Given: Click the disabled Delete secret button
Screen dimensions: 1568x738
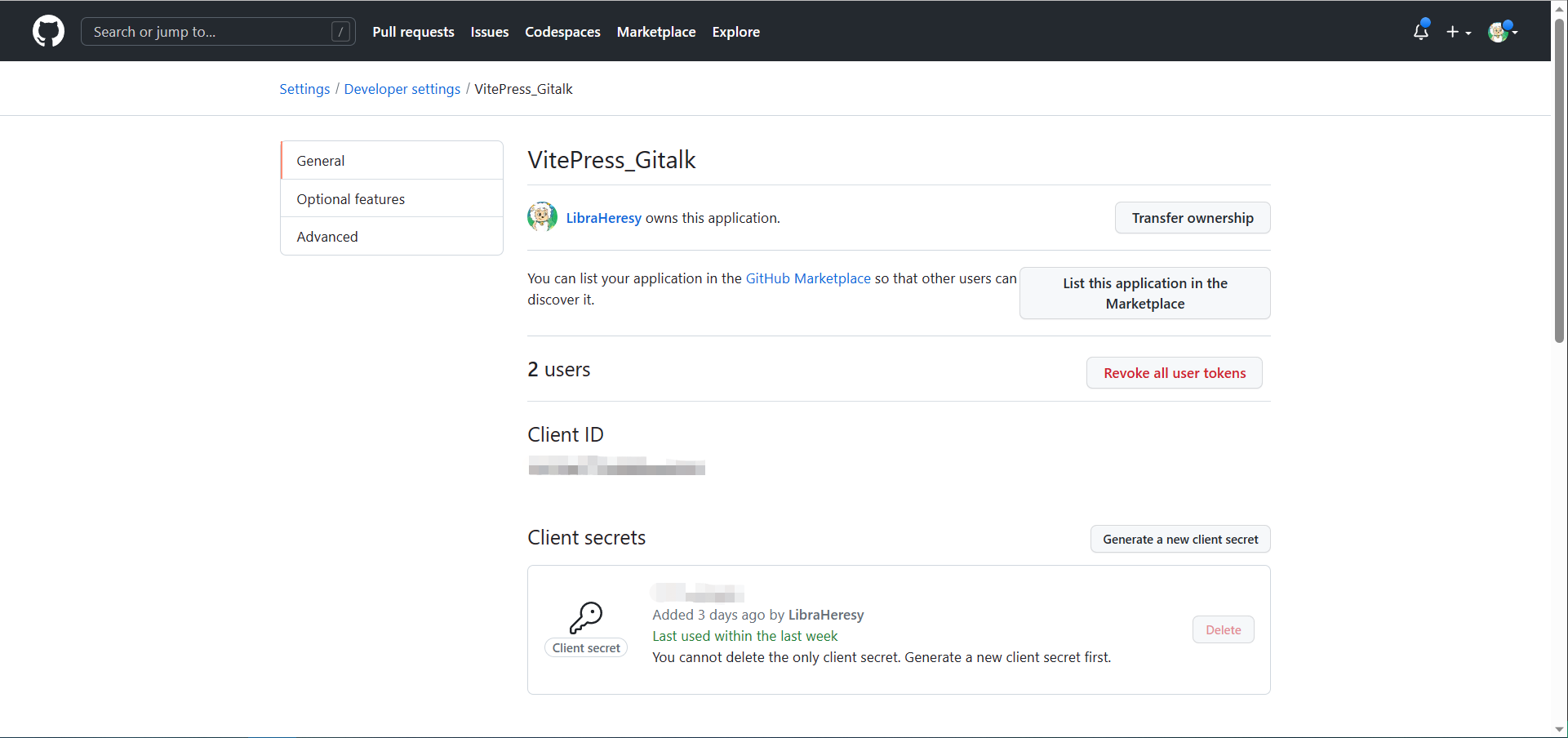Looking at the screenshot, I should tap(1223, 629).
